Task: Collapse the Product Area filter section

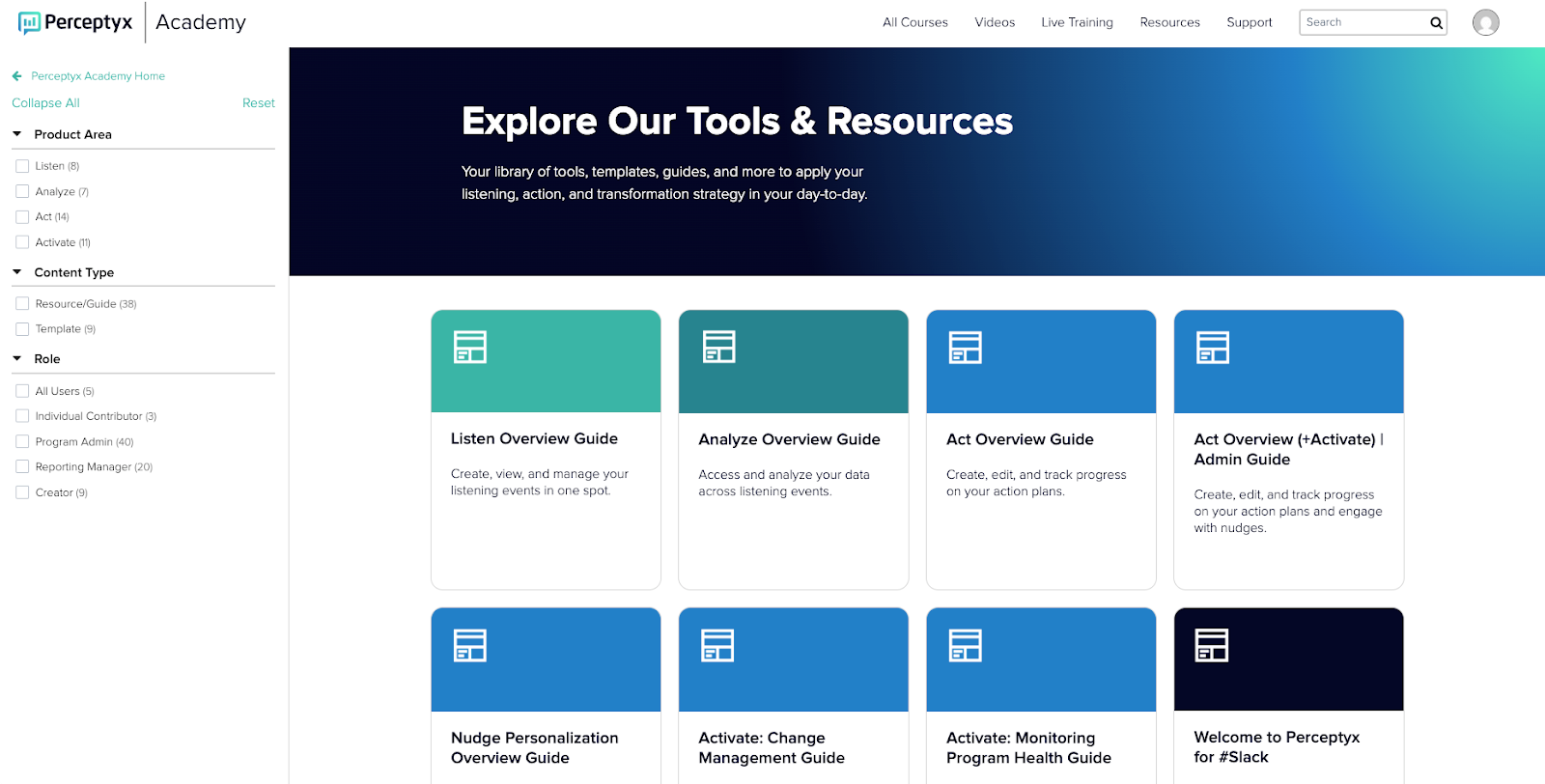Action: tap(17, 134)
